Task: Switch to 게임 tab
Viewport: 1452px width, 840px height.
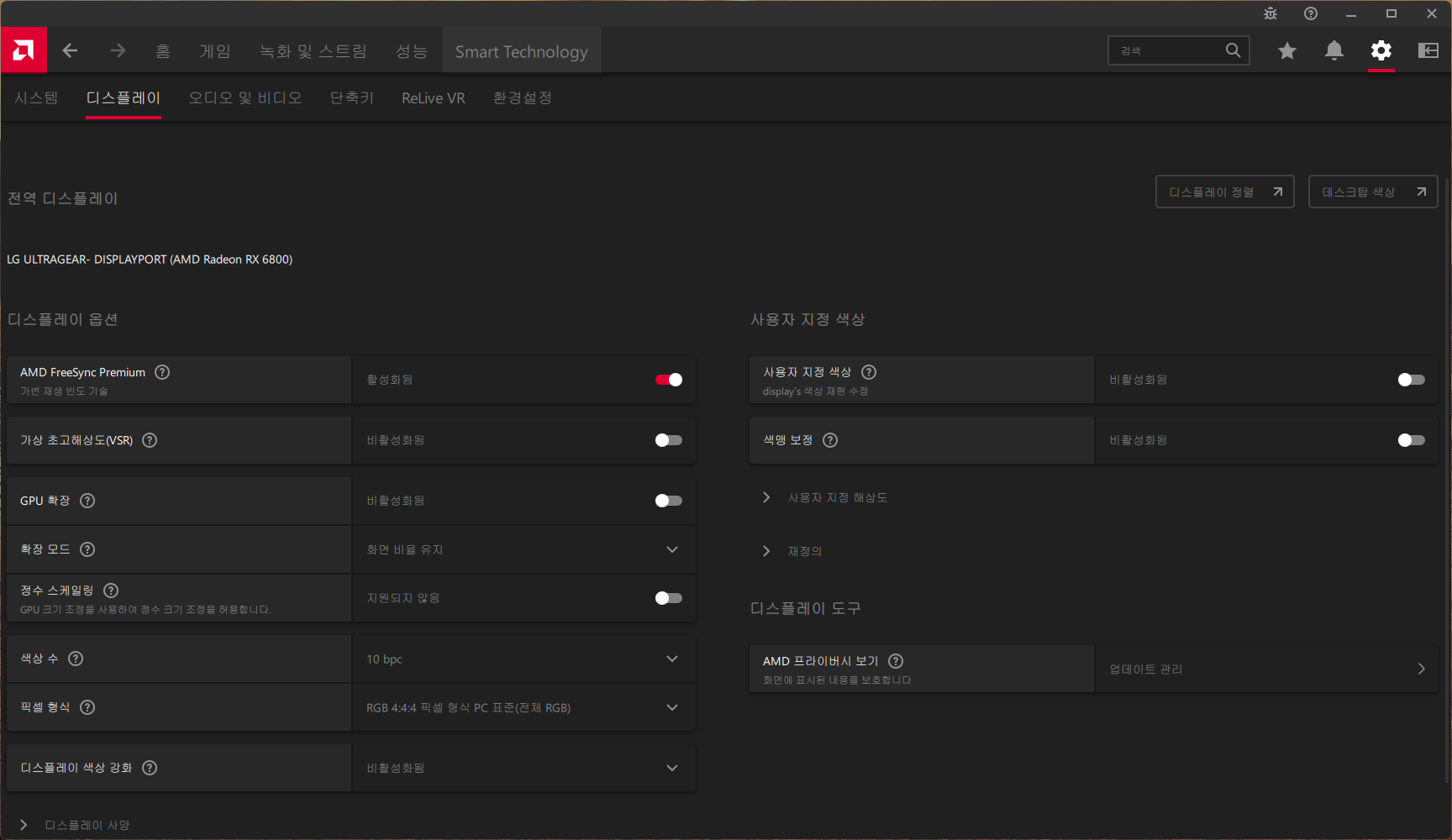Action: [215, 51]
